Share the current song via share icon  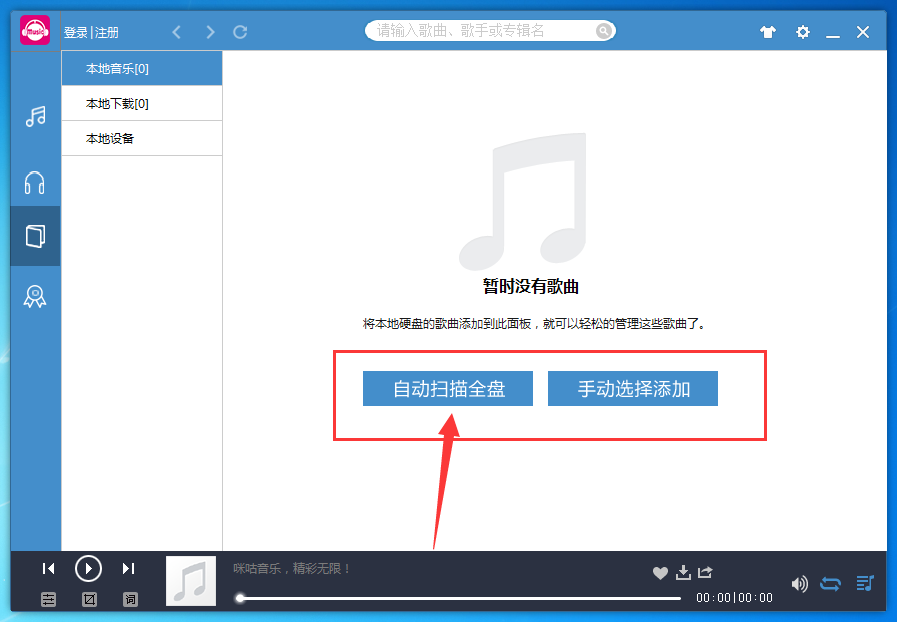[704, 573]
